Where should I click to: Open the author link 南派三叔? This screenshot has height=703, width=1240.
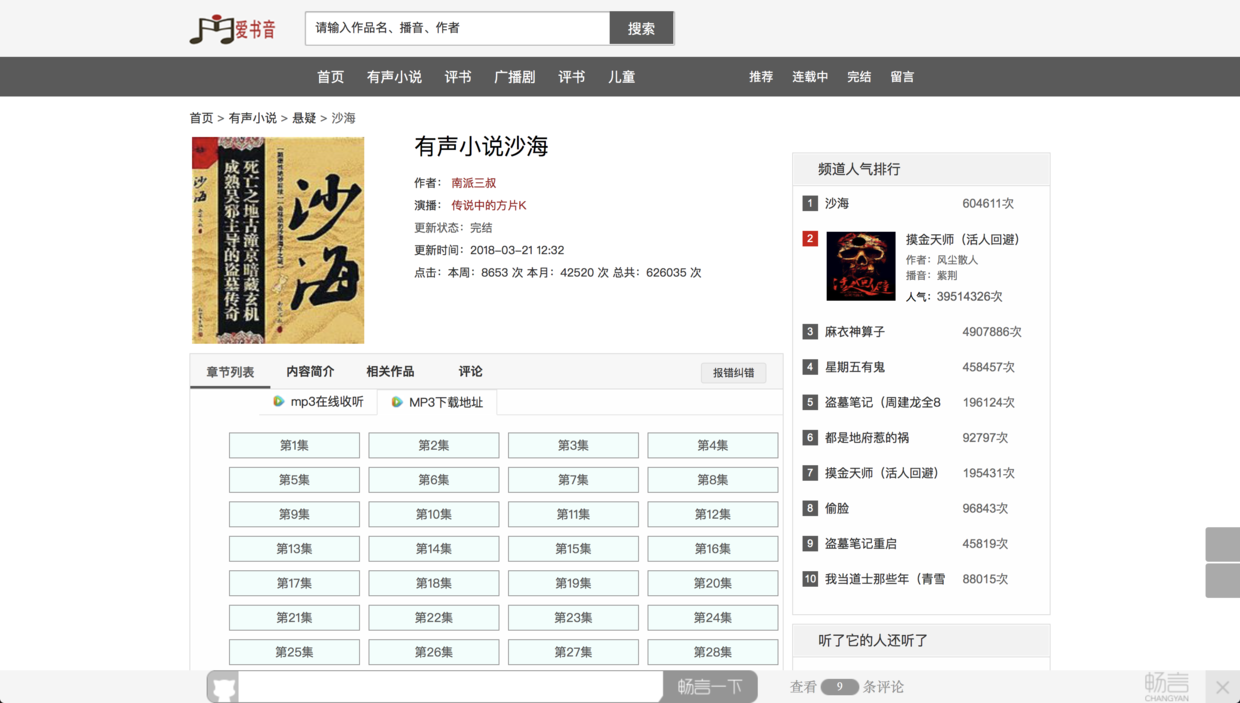473,183
